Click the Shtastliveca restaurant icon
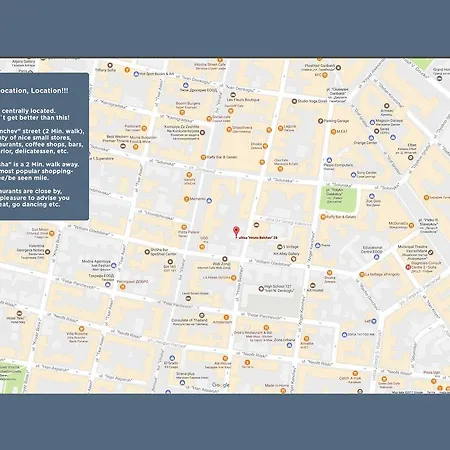 pos(229,129)
